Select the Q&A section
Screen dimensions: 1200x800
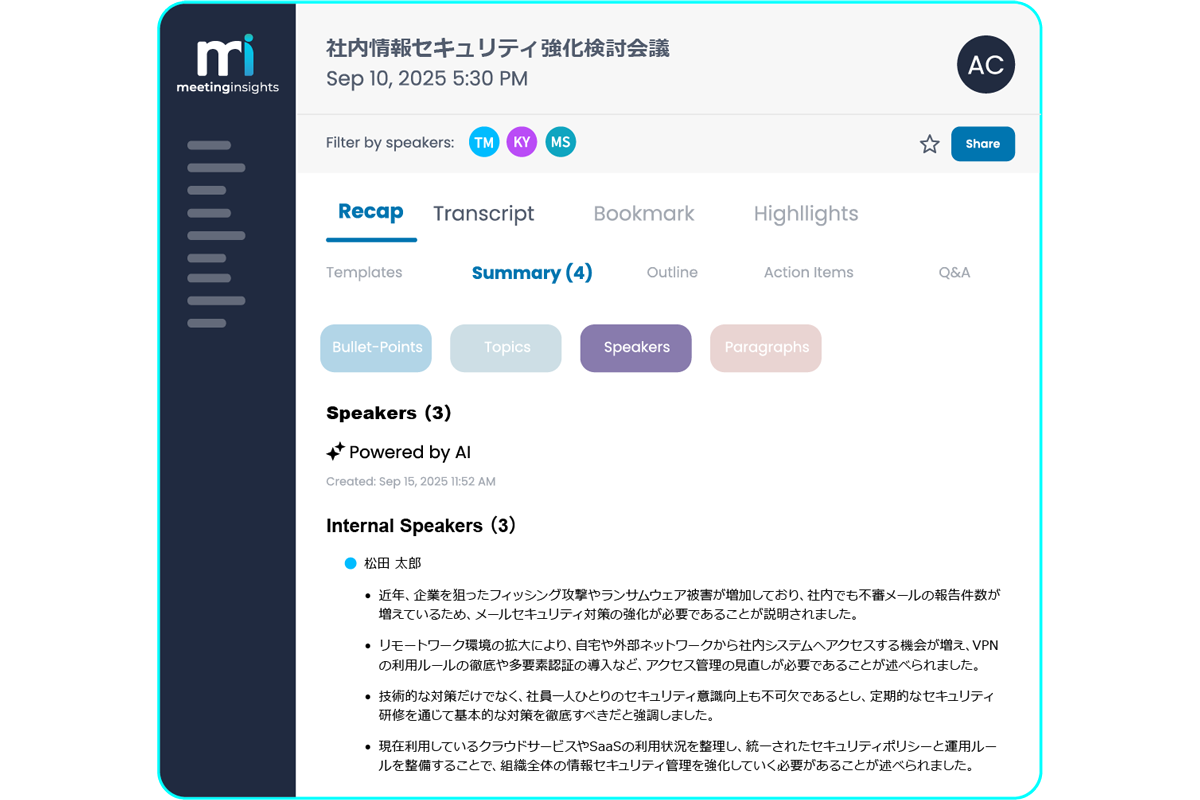point(954,272)
